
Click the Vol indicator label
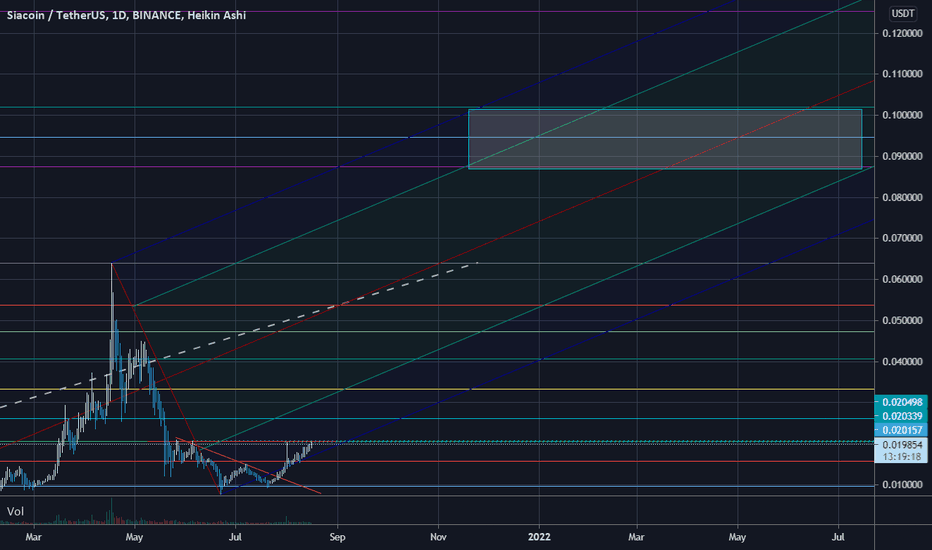pos(15,511)
